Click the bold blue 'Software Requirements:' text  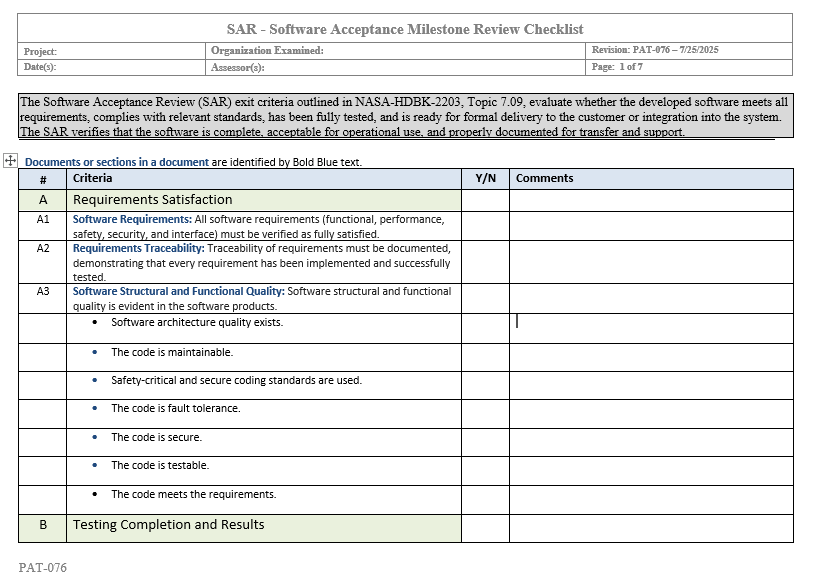[132, 219]
